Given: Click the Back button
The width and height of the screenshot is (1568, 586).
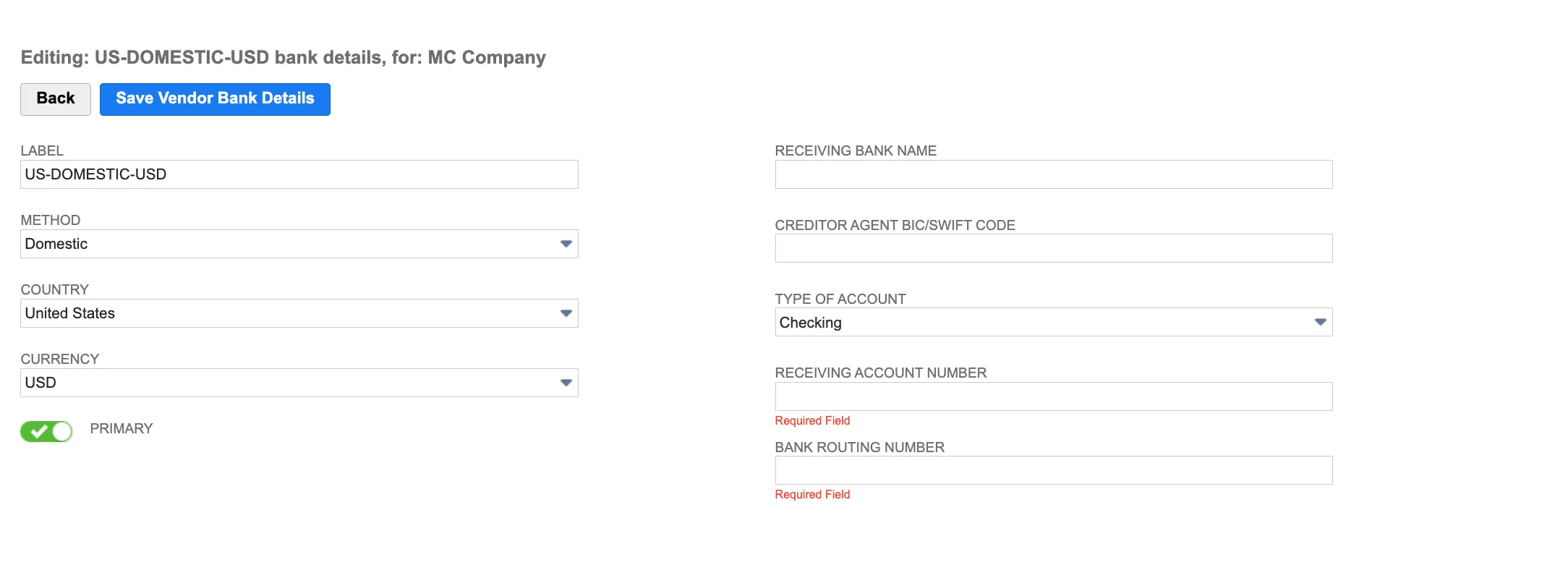Looking at the screenshot, I should tap(56, 99).
